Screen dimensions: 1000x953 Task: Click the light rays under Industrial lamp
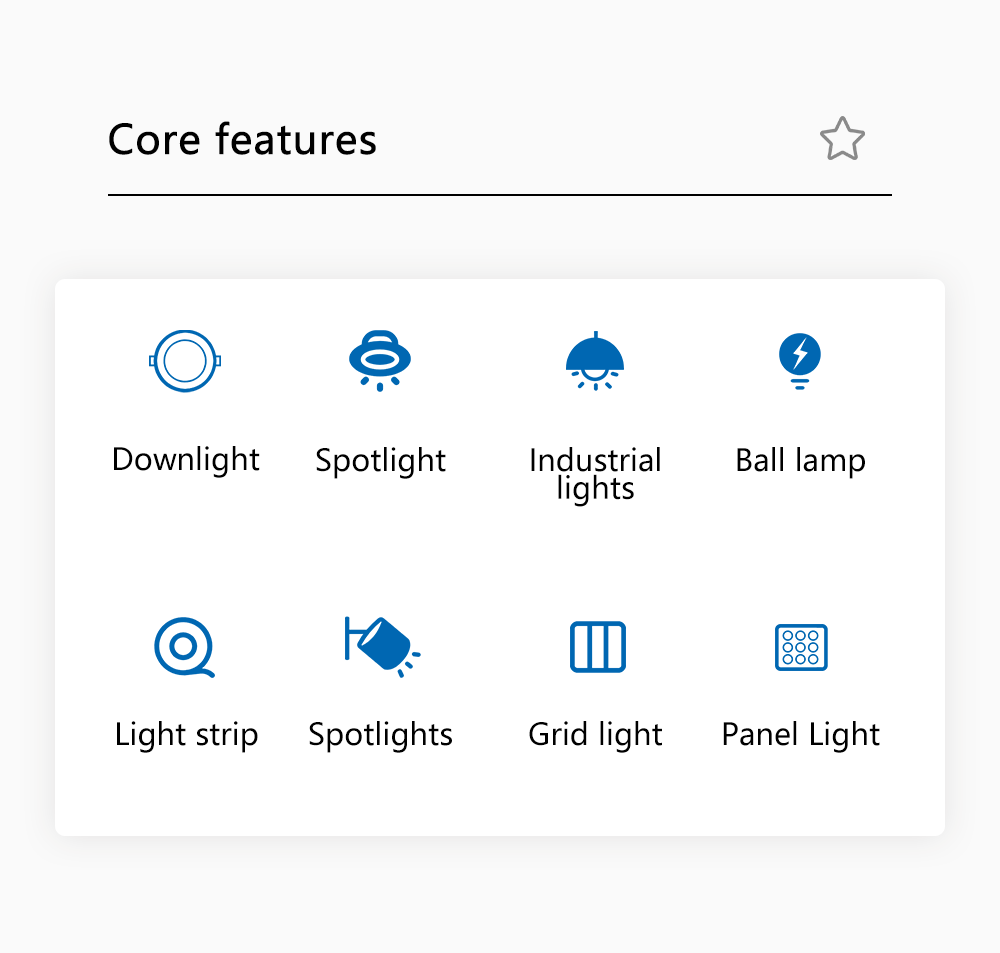[595, 381]
